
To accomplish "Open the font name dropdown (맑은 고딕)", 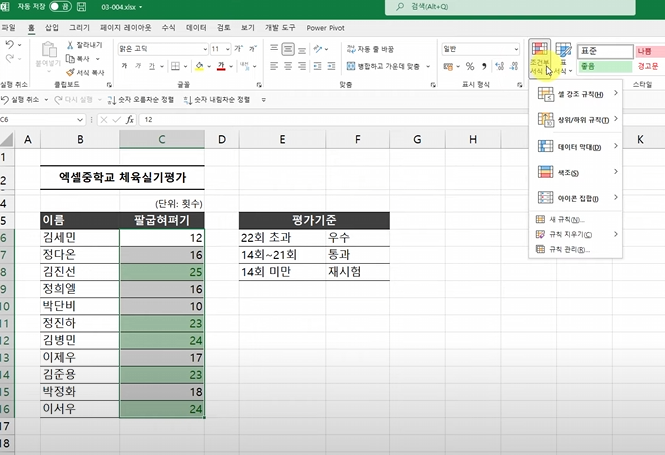I will click(205, 49).
